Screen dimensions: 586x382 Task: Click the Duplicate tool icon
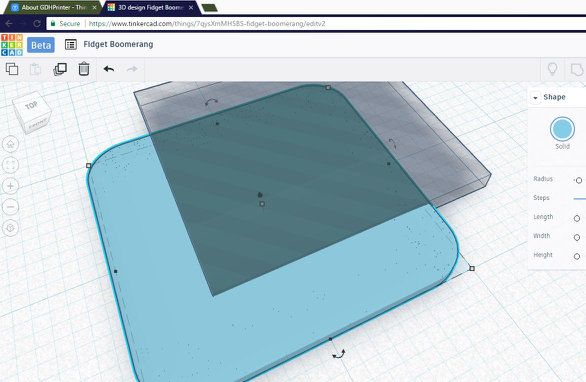(x=60, y=69)
